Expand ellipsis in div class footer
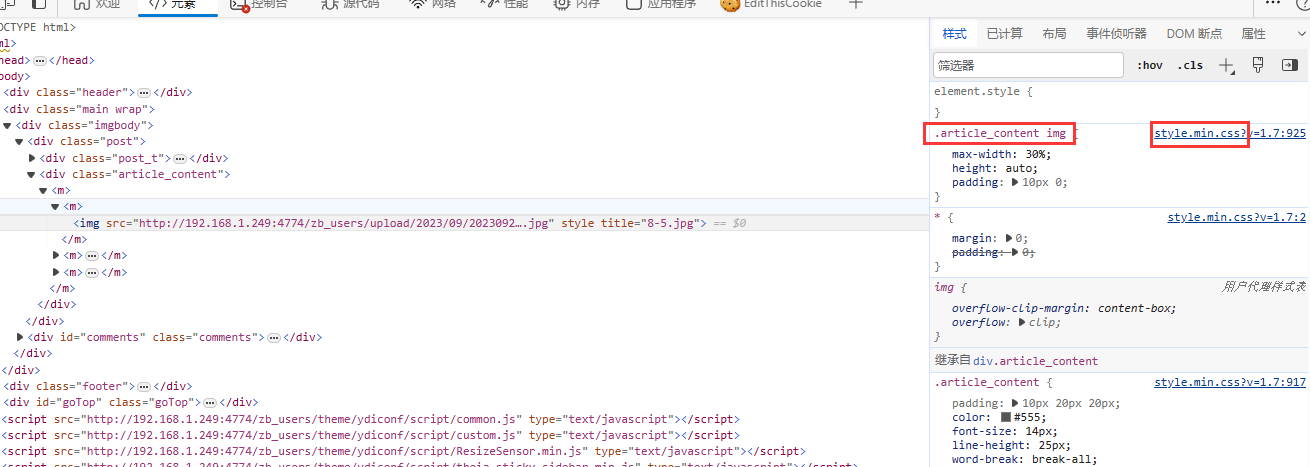Screen dimensions: 1310x467 click(144, 386)
